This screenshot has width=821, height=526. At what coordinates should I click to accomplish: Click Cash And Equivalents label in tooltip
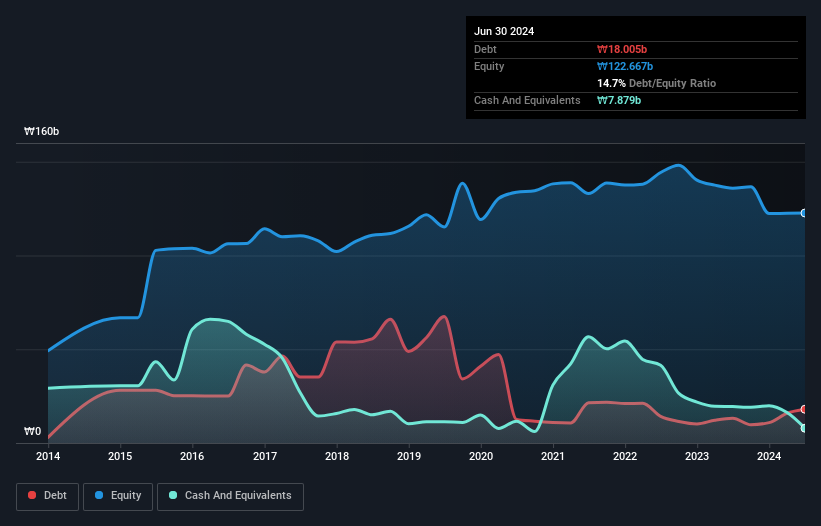click(x=527, y=100)
